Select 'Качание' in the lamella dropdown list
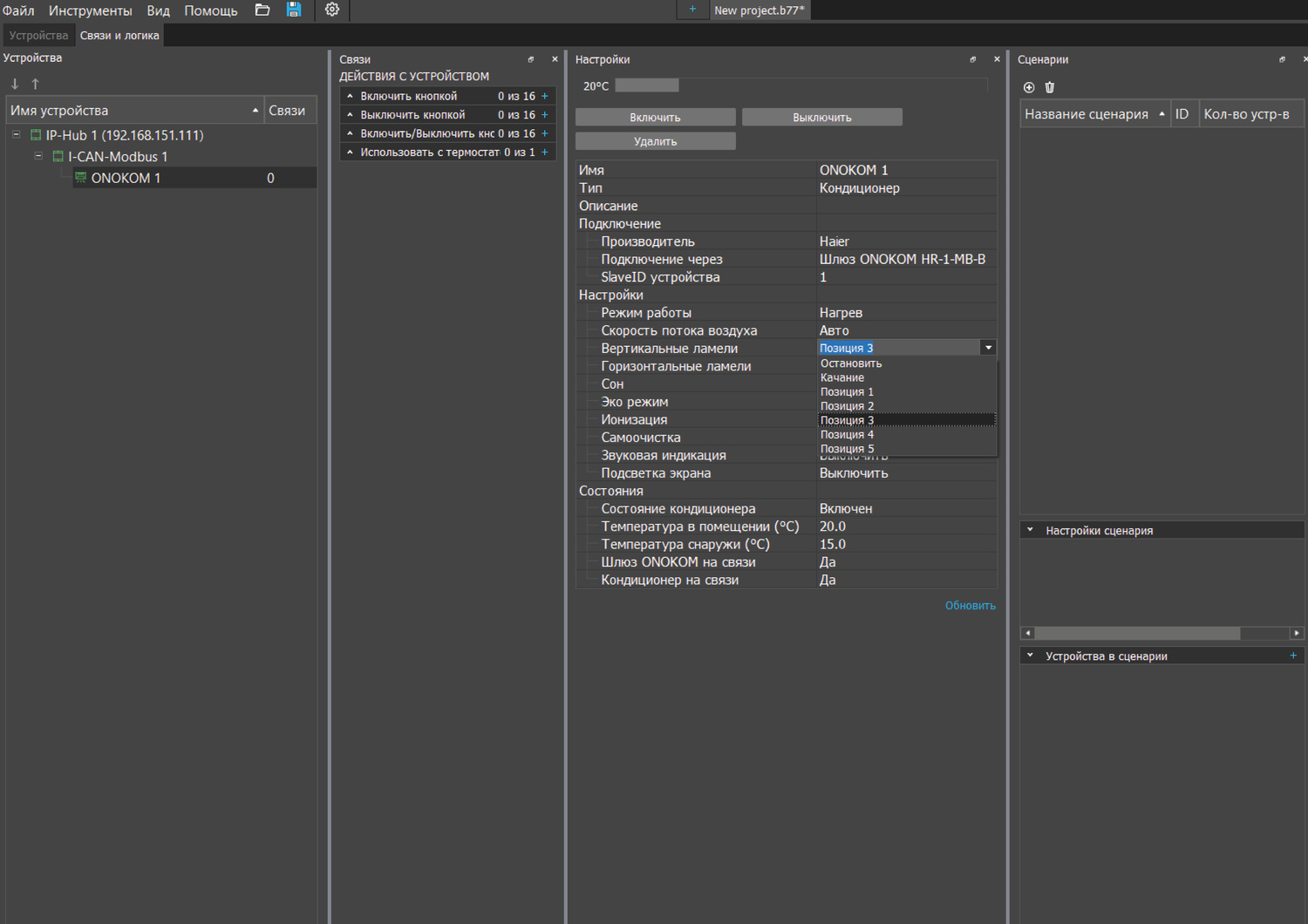The image size is (1308, 924). [842, 378]
